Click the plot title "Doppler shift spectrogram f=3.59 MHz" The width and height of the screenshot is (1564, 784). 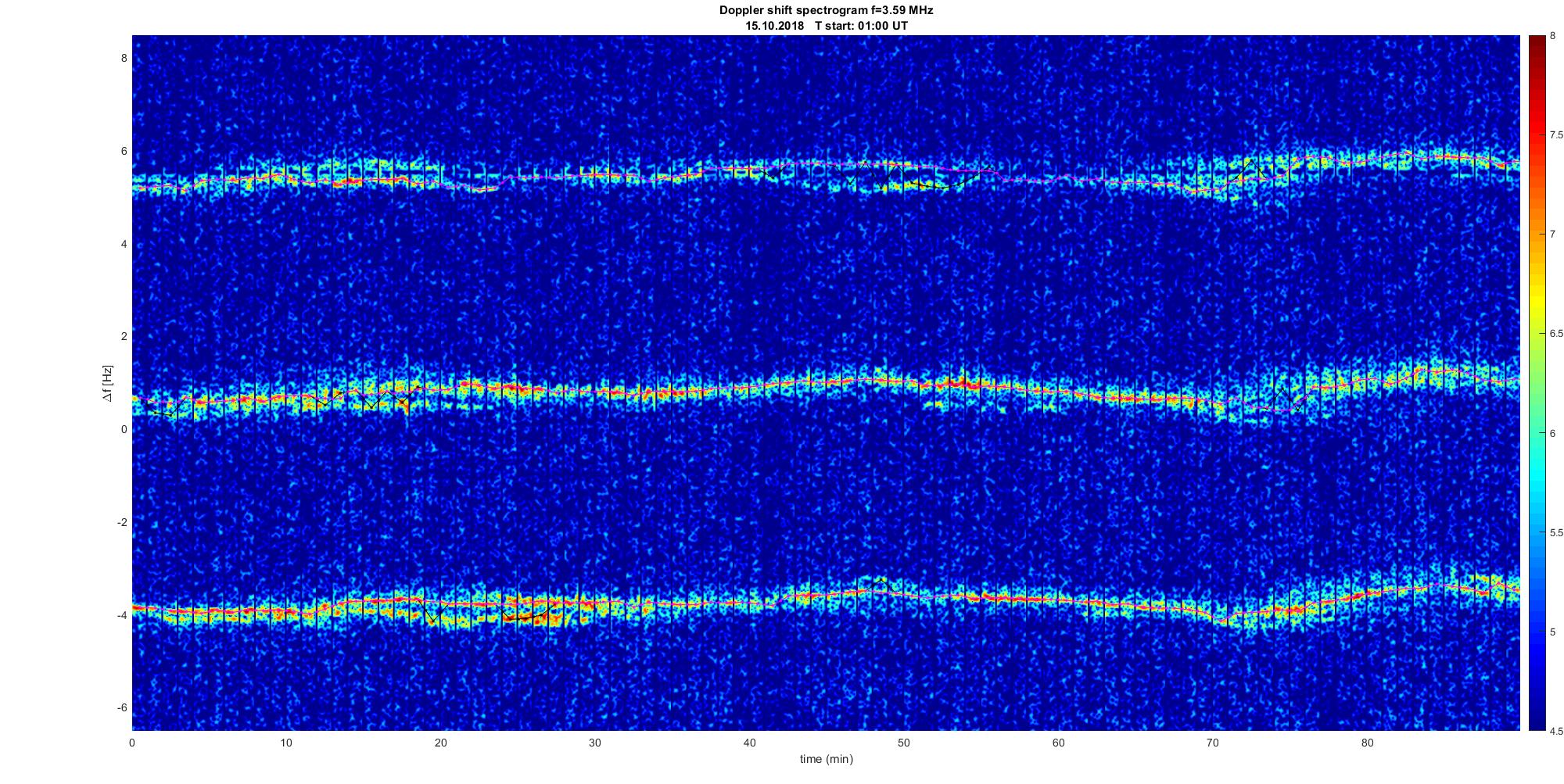click(826, 10)
